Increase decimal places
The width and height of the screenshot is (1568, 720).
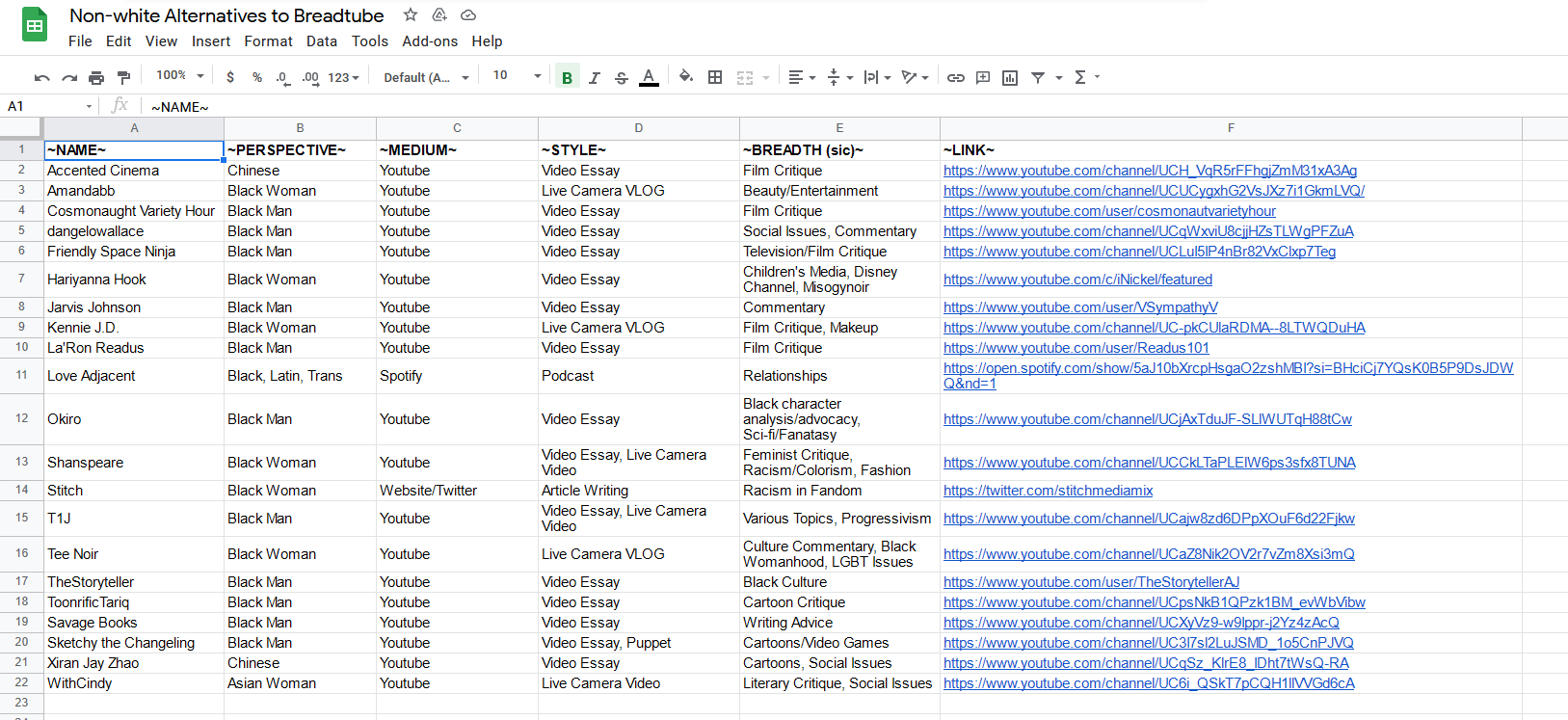[x=310, y=77]
